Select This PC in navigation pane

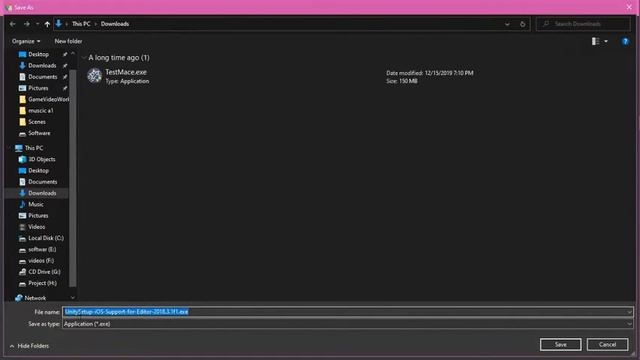(x=33, y=148)
